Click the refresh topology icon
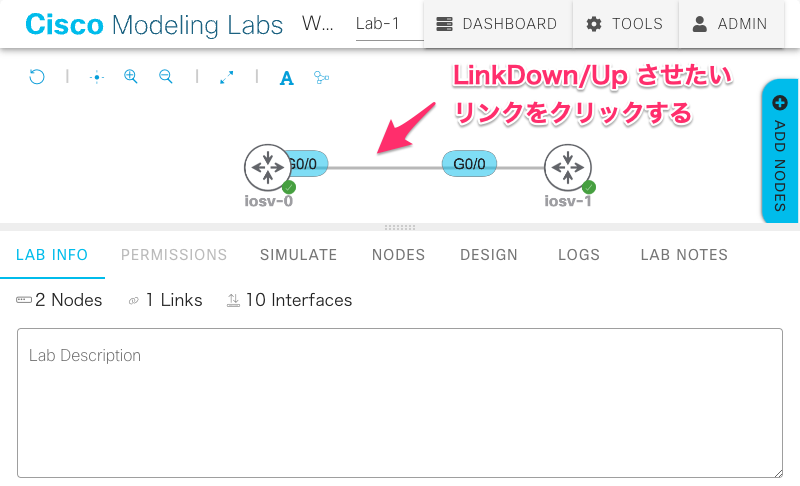 coord(37,77)
